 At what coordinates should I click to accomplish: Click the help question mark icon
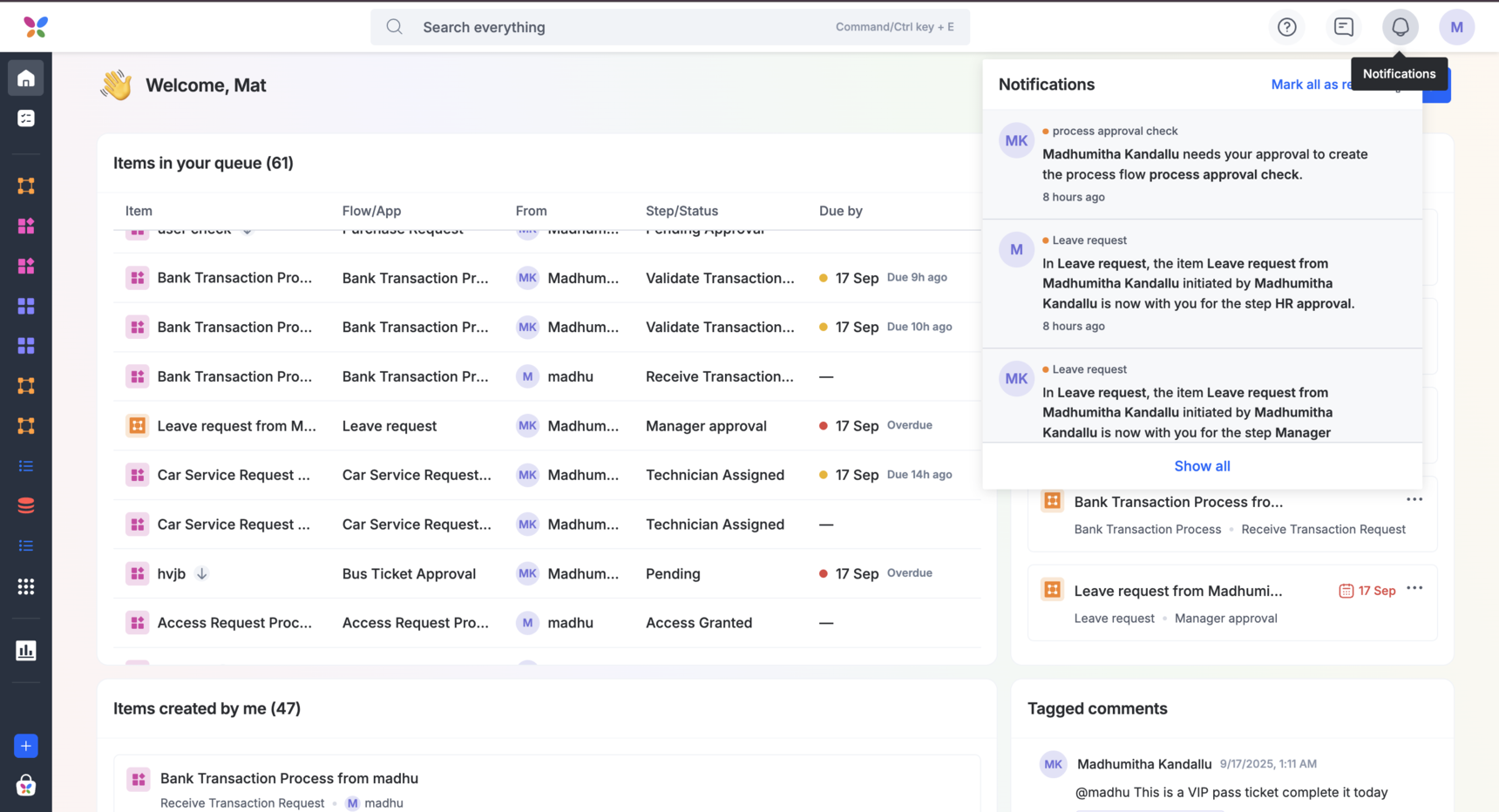pos(1286,27)
